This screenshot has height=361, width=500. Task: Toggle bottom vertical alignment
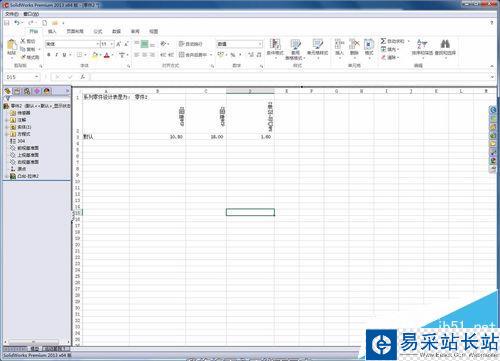(152, 44)
